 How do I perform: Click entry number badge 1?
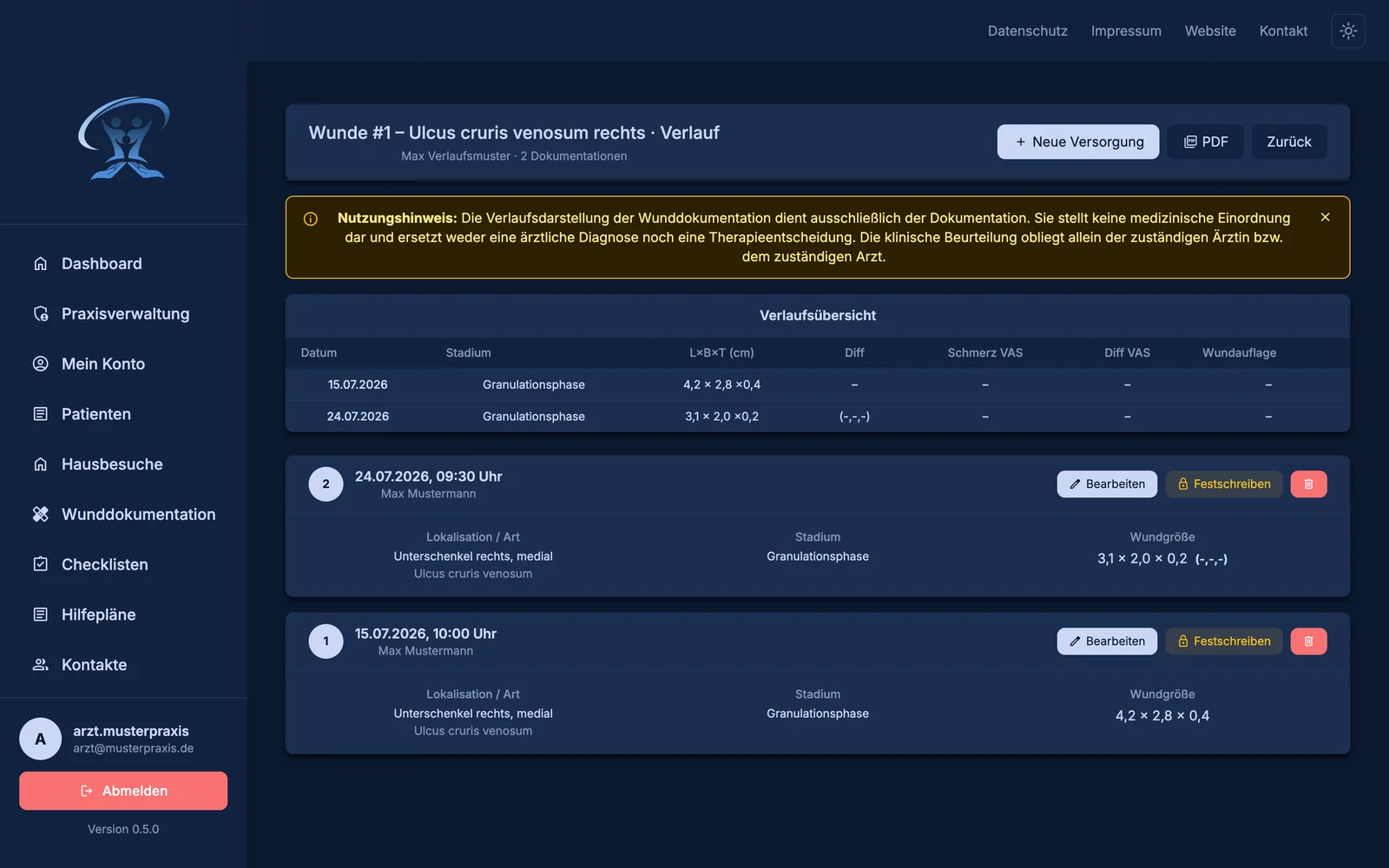point(326,641)
